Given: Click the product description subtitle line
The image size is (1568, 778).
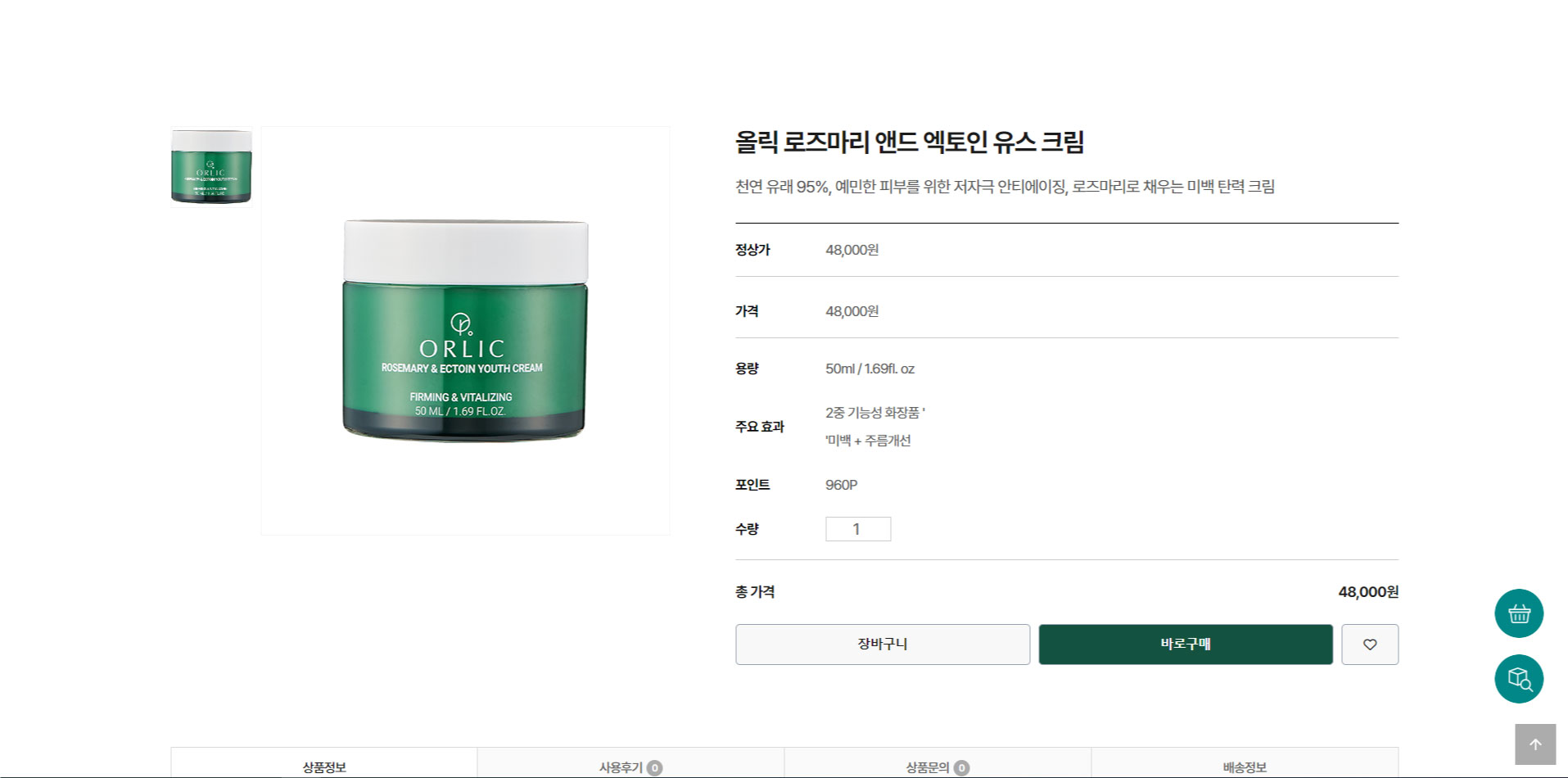Looking at the screenshot, I should click(1005, 187).
